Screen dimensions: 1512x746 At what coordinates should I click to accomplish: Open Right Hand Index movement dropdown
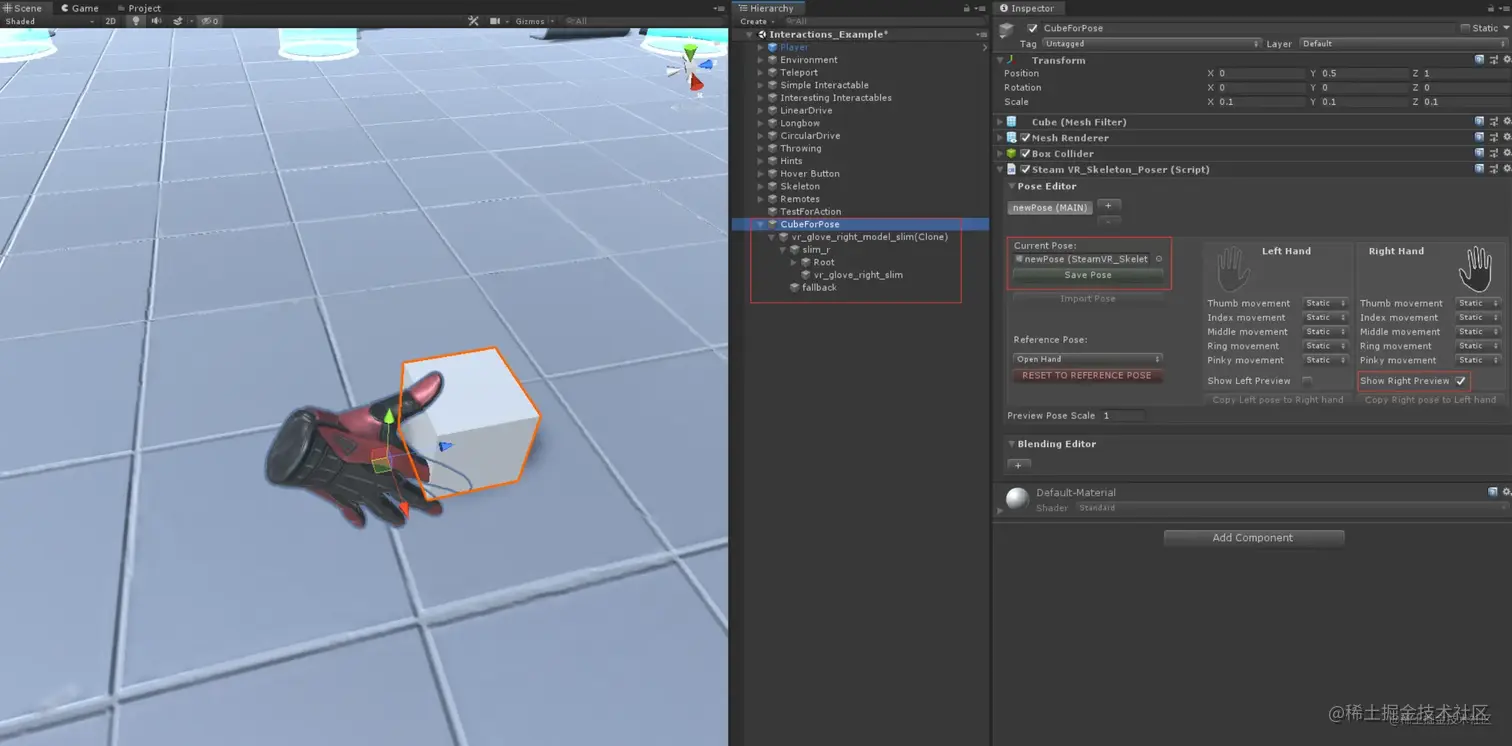(1479, 317)
